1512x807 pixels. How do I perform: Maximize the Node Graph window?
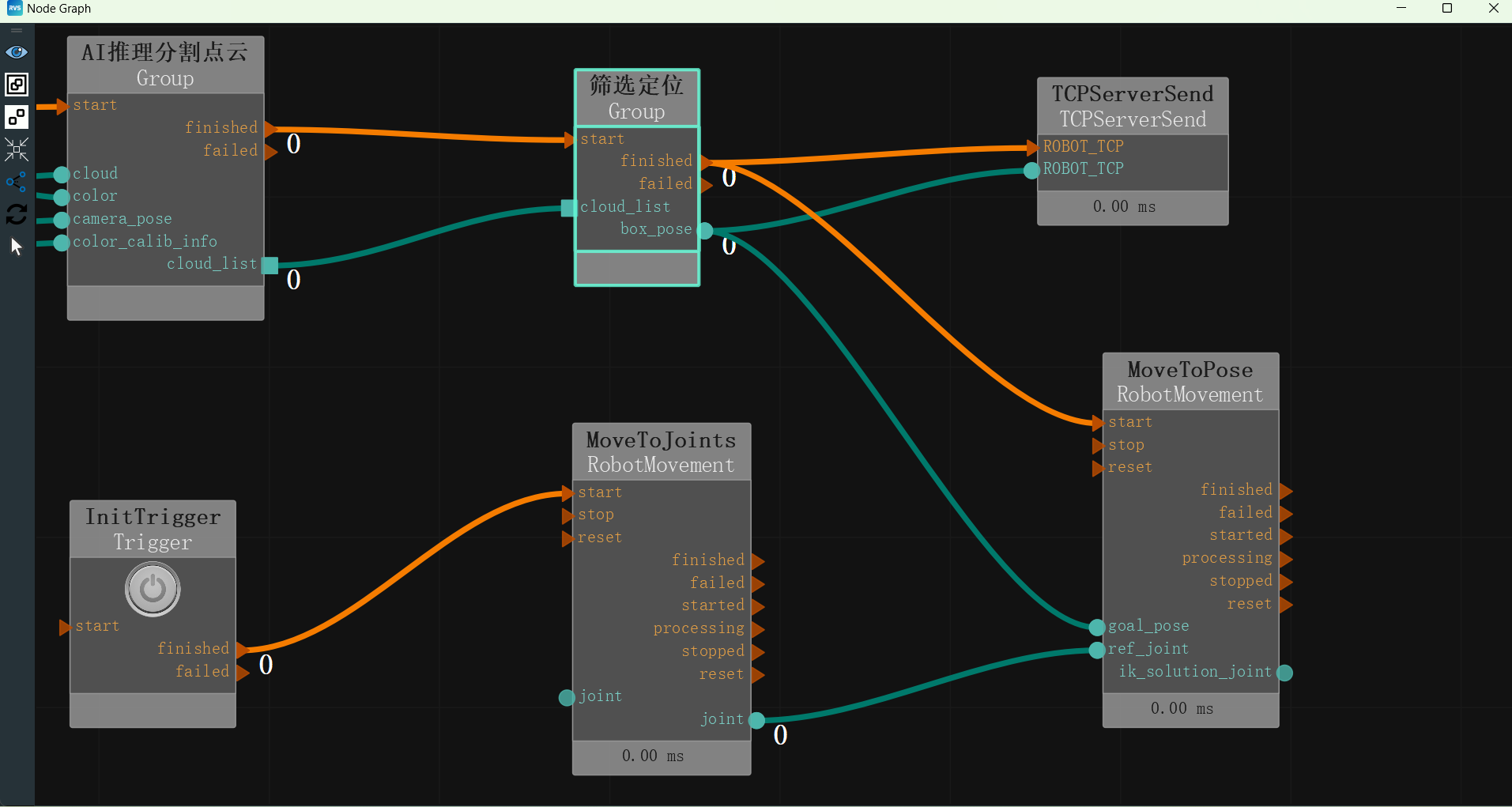pyautogui.click(x=1447, y=9)
